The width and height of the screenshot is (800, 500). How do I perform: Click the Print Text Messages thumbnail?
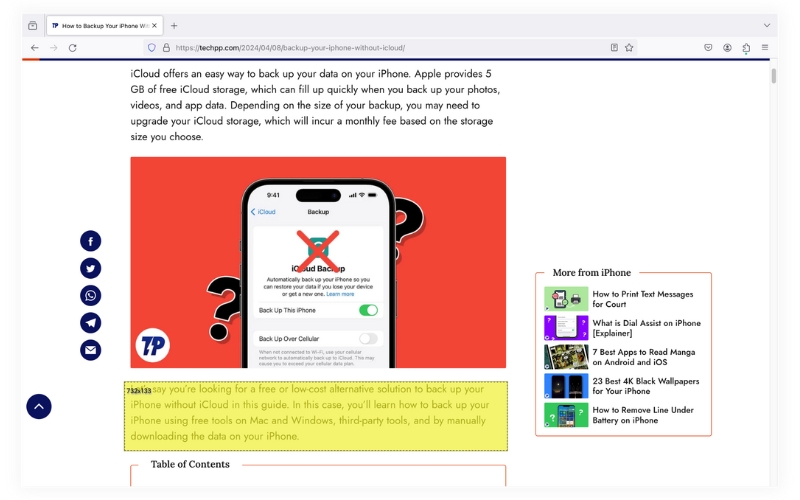click(x=566, y=299)
